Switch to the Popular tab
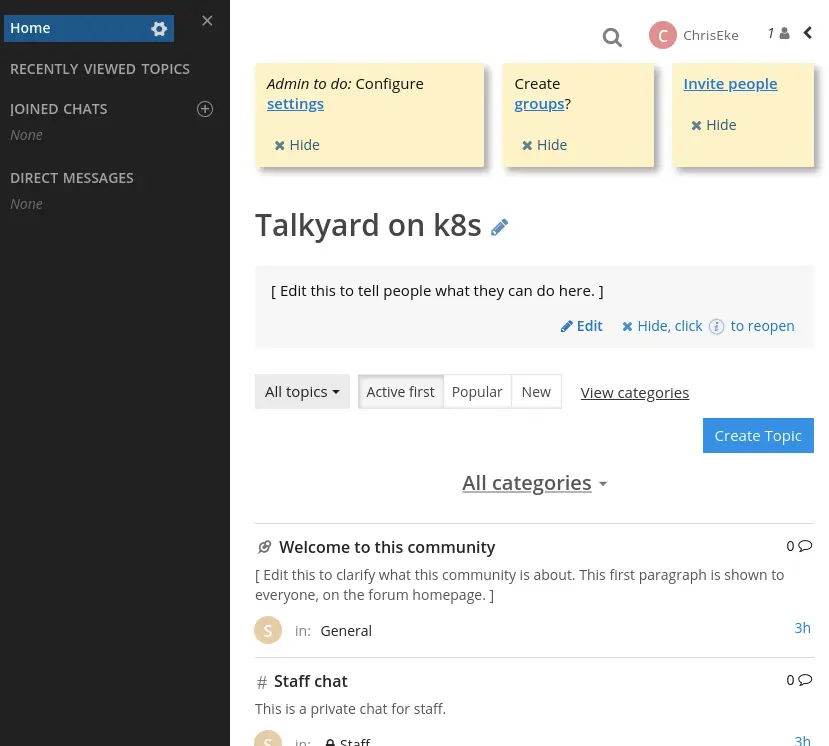 (477, 391)
